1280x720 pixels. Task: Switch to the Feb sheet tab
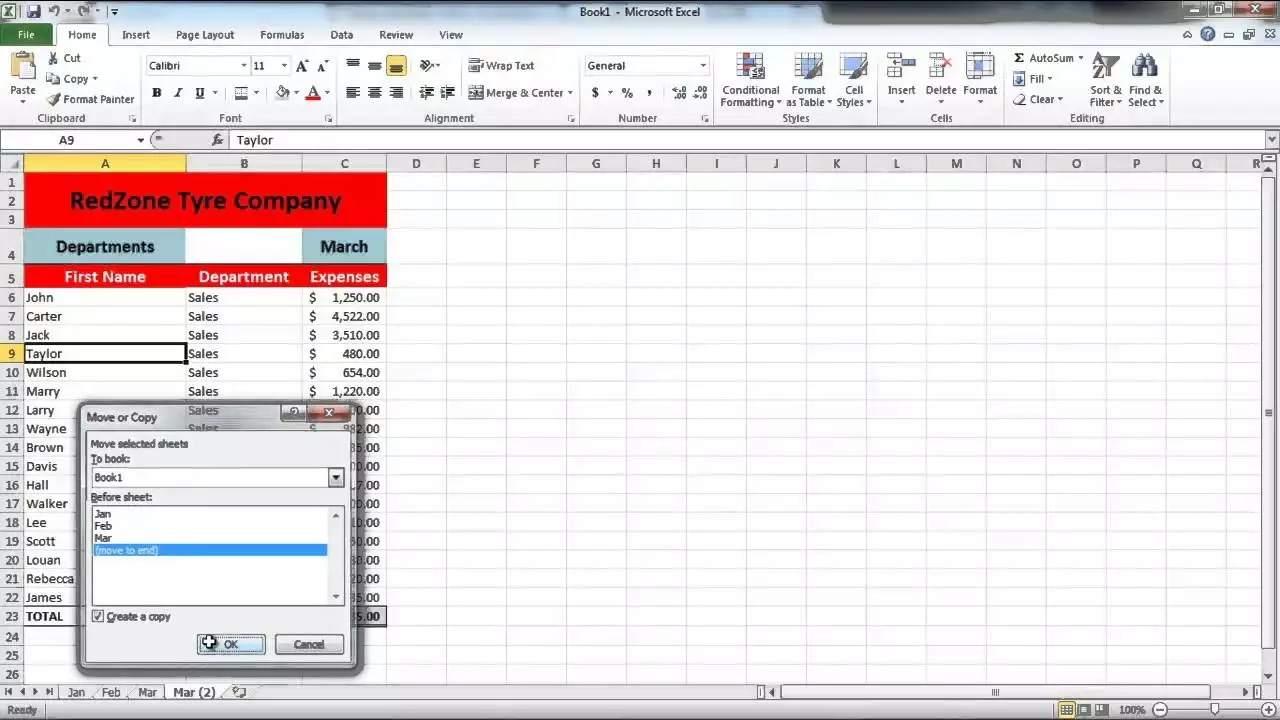[x=111, y=692]
